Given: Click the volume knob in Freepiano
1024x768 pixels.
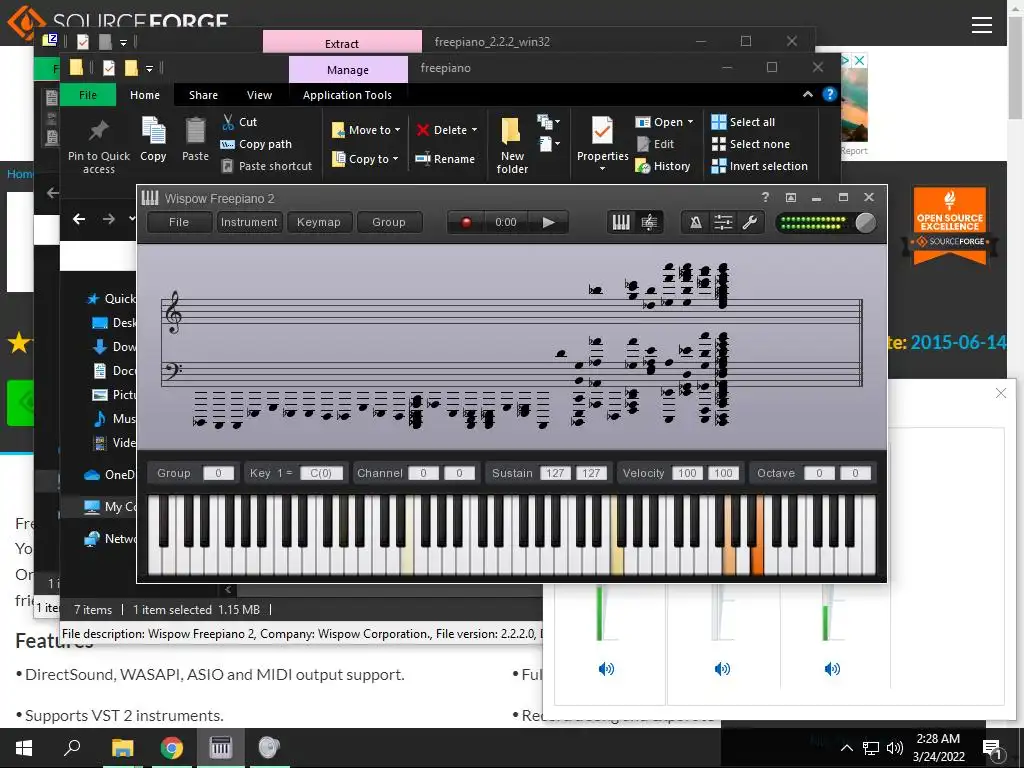Looking at the screenshot, I should (865, 223).
